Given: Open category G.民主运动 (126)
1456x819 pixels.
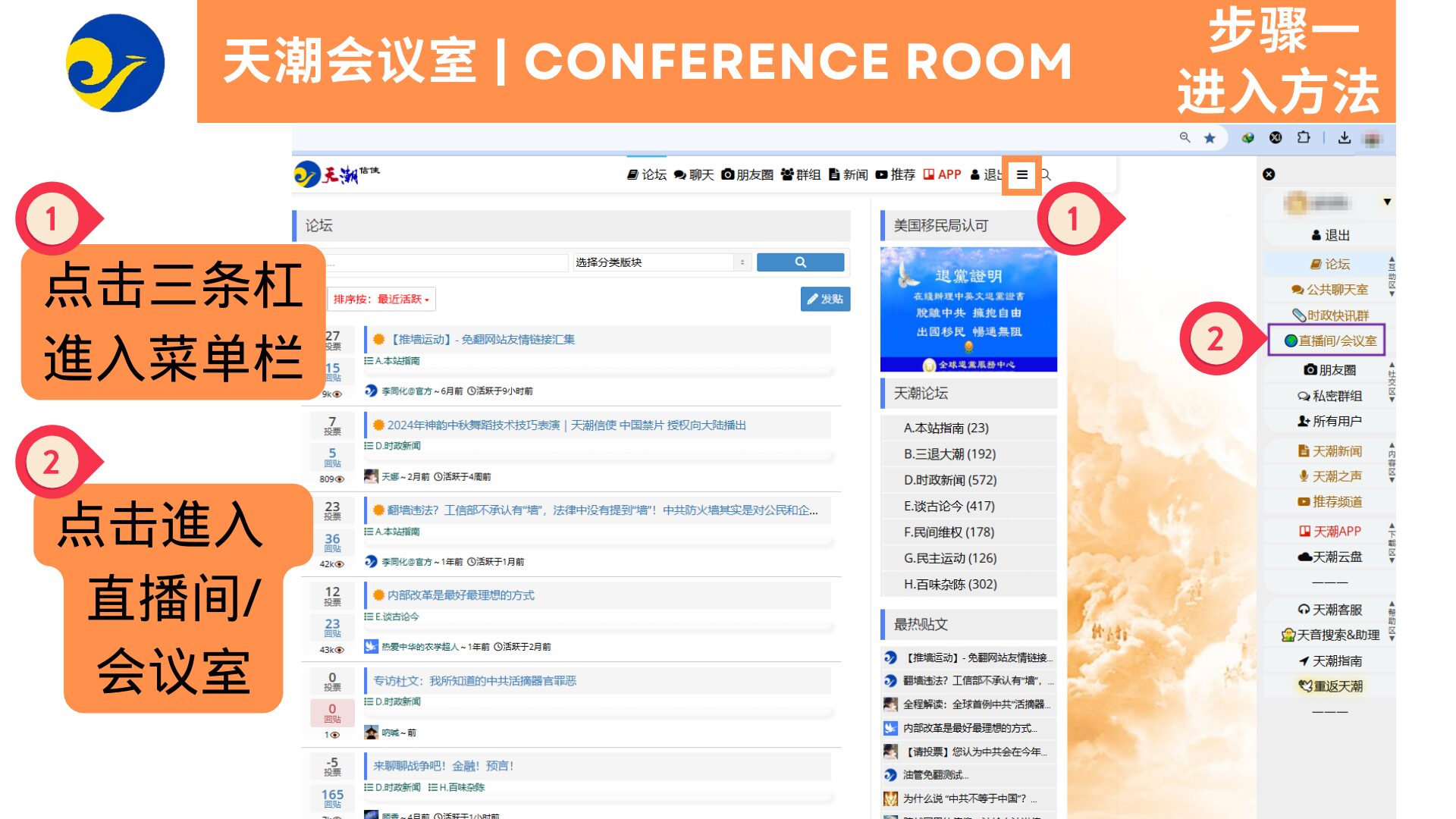Looking at the screenshot, I should point(950,558).
